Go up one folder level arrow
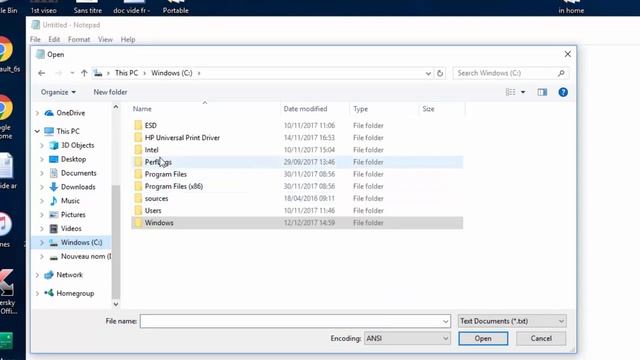Screen dimensions: 640x360 coord(84,73)
